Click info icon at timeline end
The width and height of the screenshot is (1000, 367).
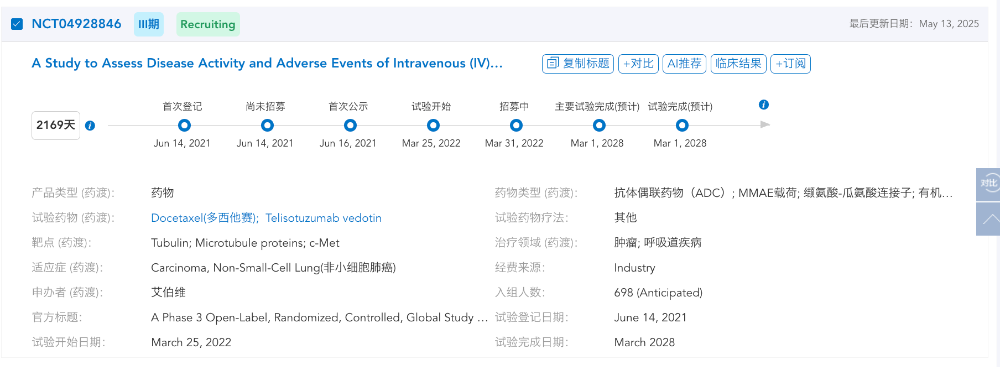click(x=764, y=105)
